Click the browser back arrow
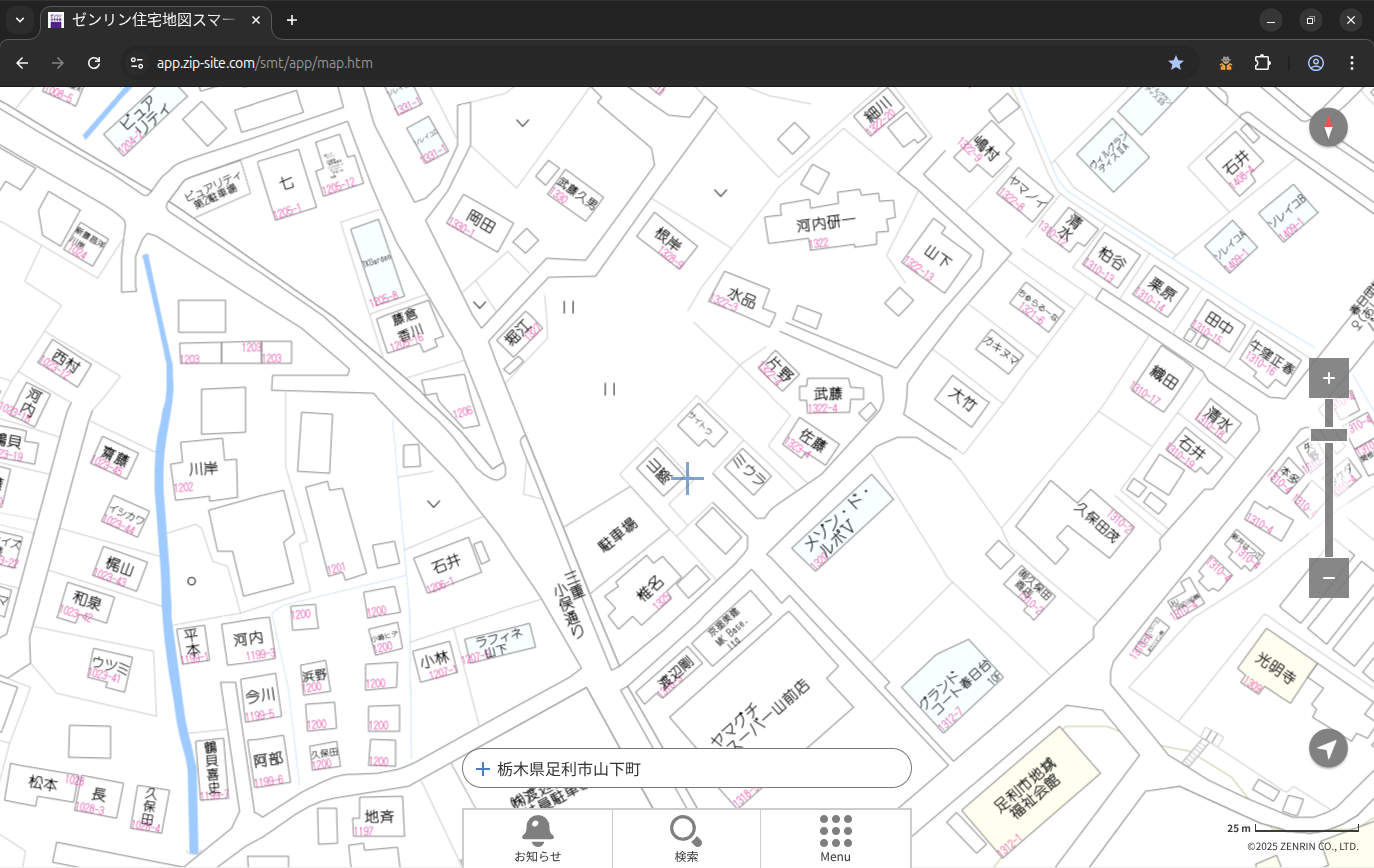 click(22, 63)
